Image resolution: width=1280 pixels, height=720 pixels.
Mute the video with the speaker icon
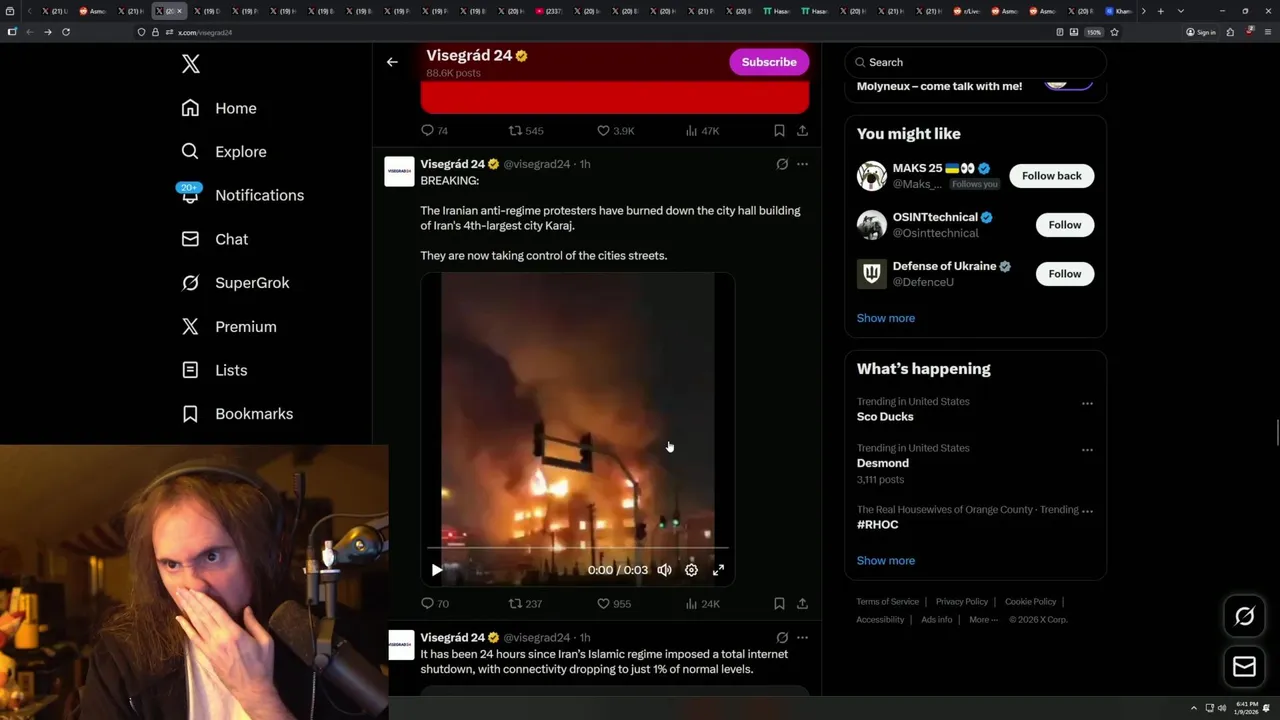[664, 570]
